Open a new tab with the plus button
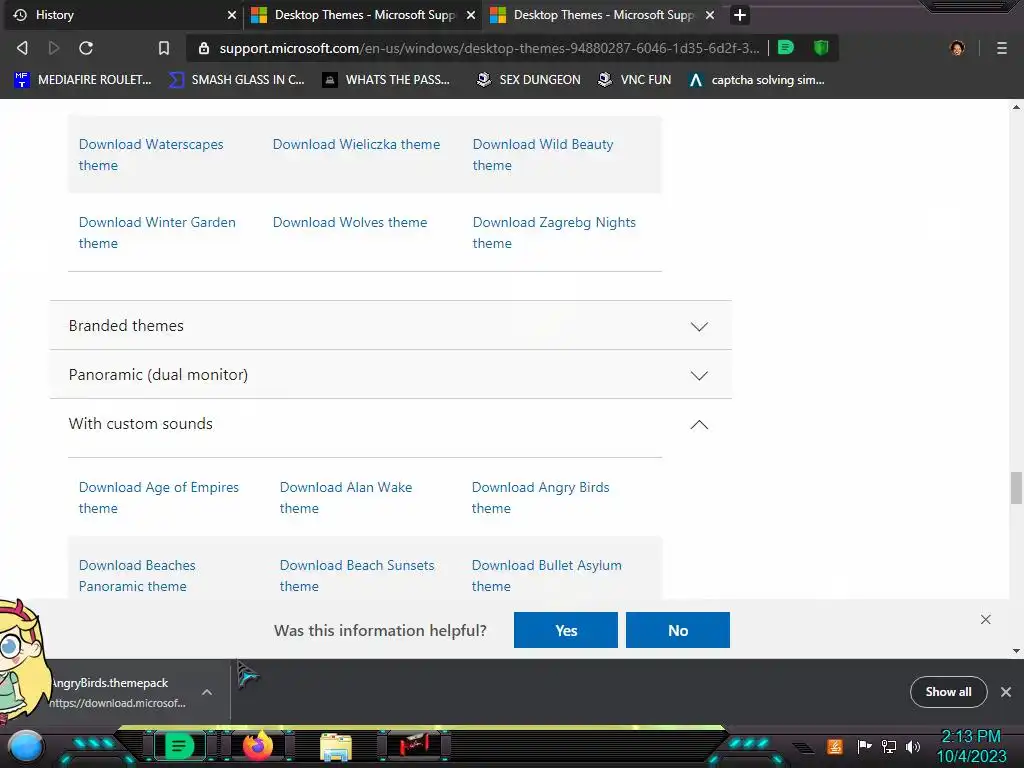The image size is (1024, 768). (x=739, y=15)
